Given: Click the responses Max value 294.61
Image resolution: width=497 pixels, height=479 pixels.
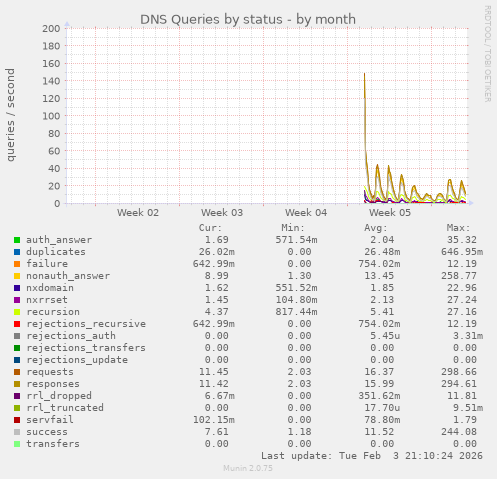Looking at the screenshot, I should coord(459,384).
